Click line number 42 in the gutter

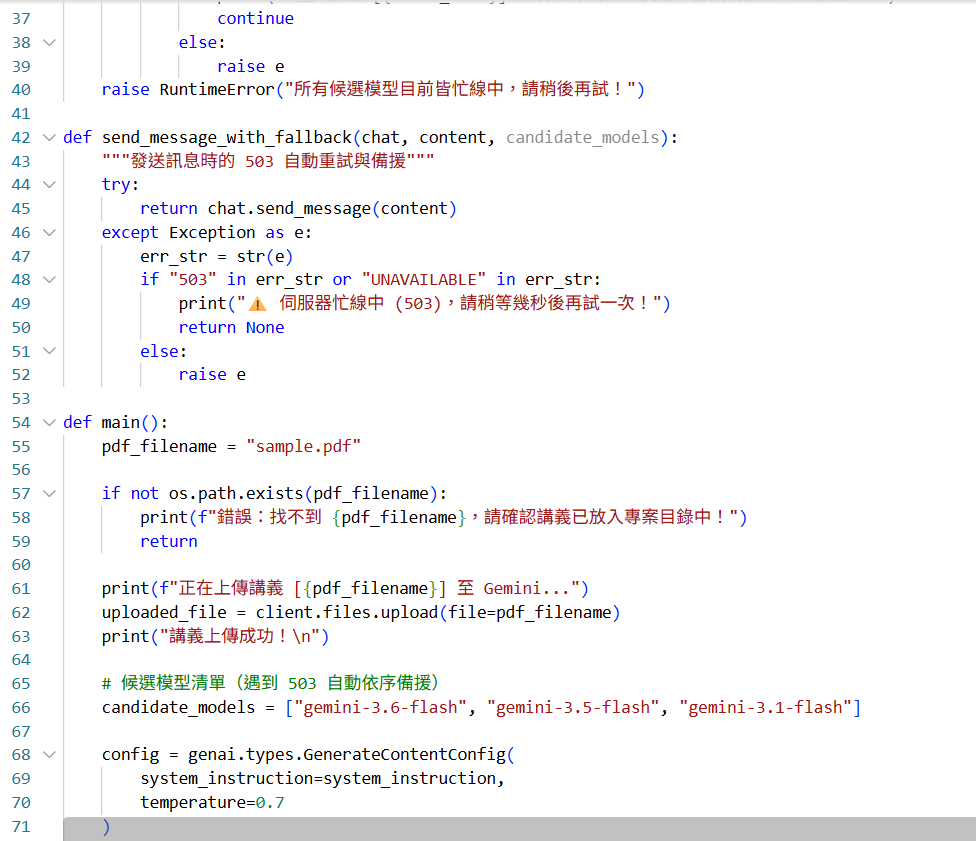[x=21, y=138]
